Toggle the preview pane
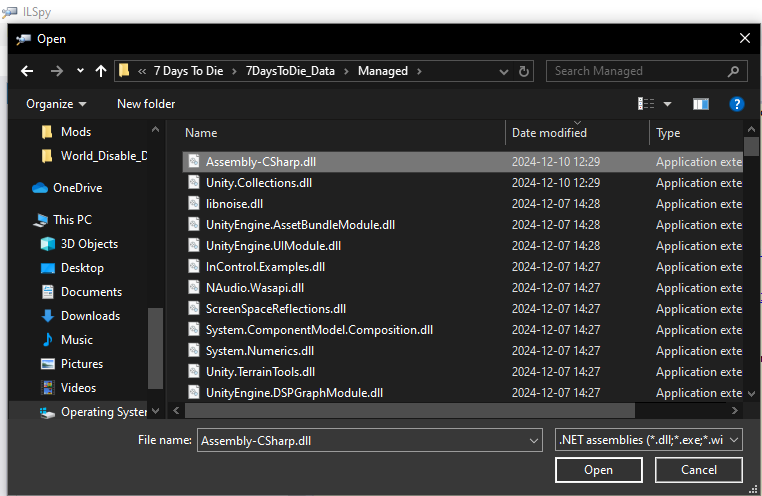762x496 pixels. point(701,104)
